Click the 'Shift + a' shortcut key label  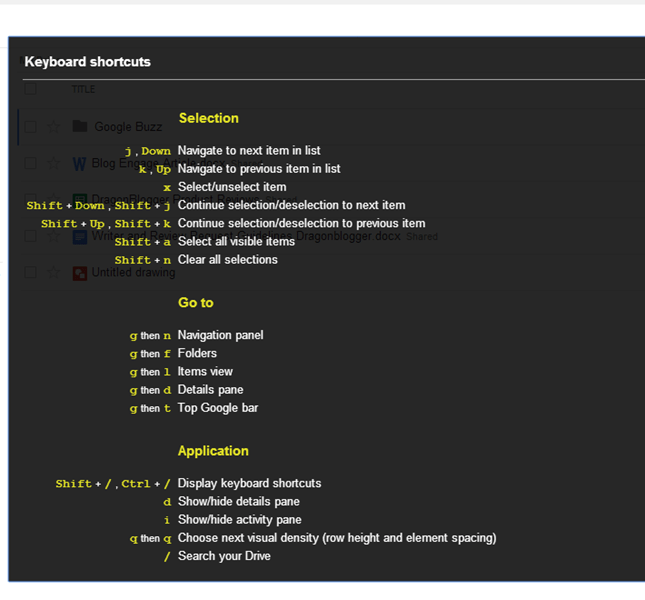(x=143, y=242)
